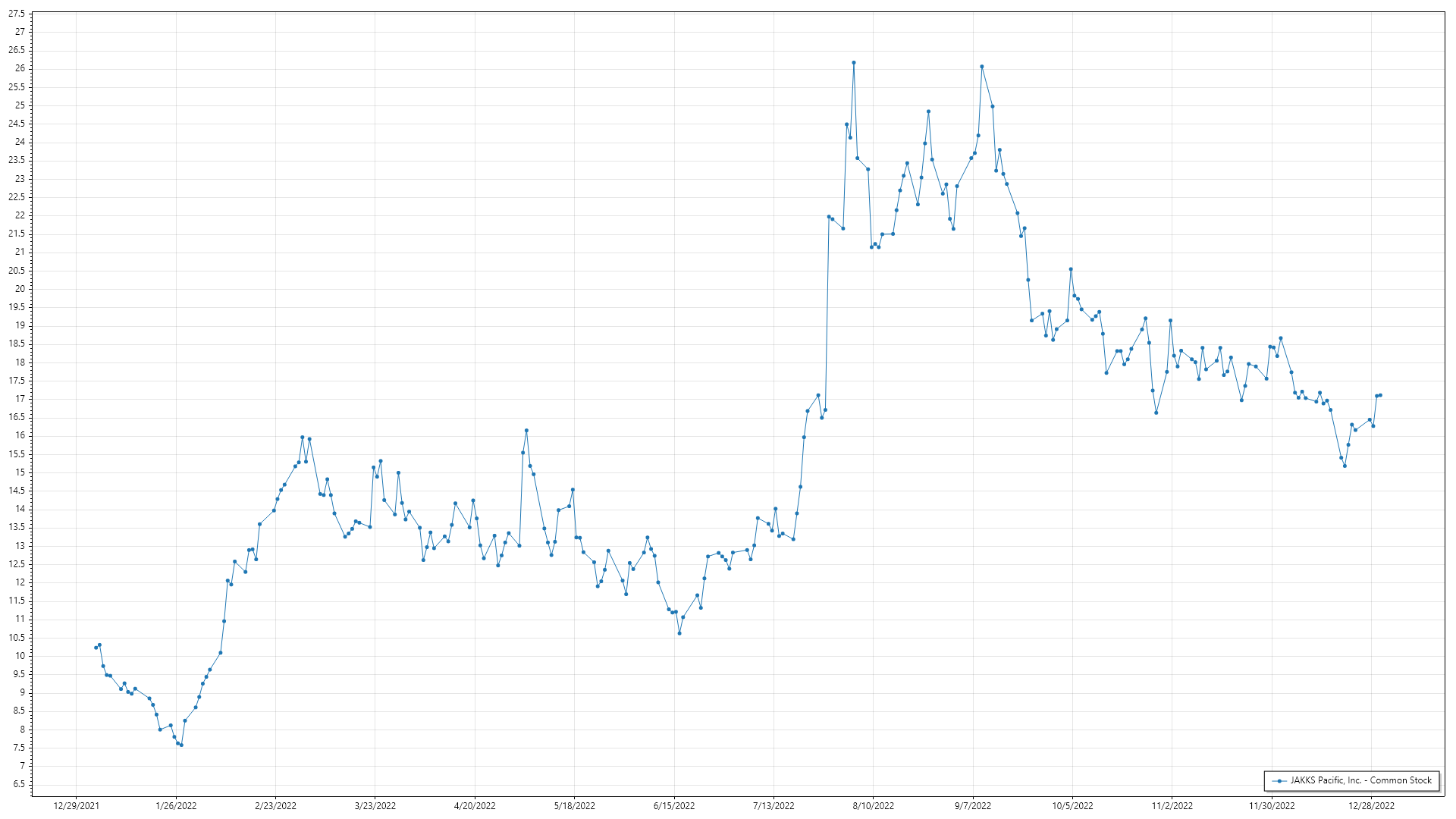This screenshot has height=819, width=1456.
Task: Click the last data point of the series
Action: coord(1380,395)
